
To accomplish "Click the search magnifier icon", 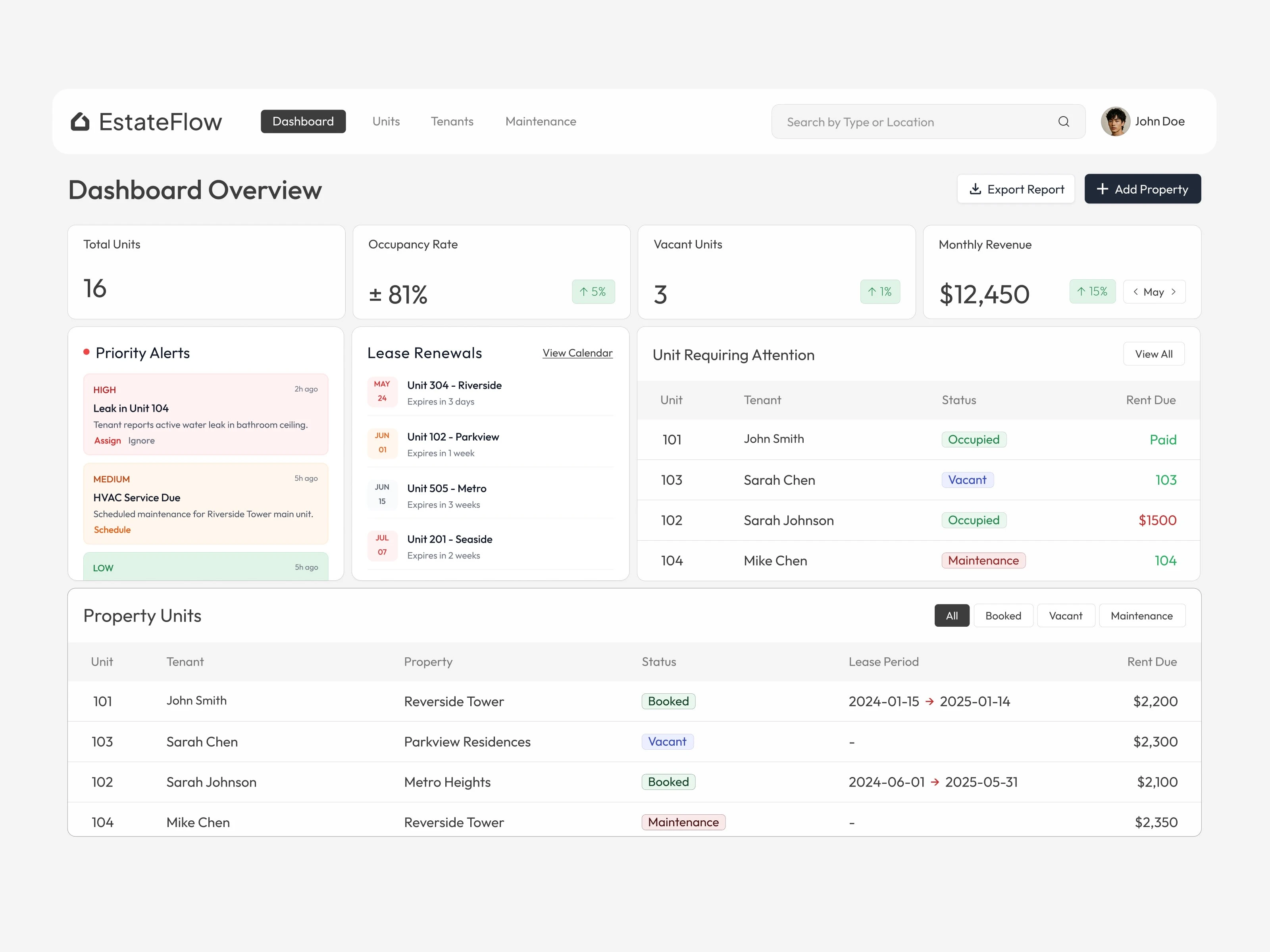I will (1063, 122).
